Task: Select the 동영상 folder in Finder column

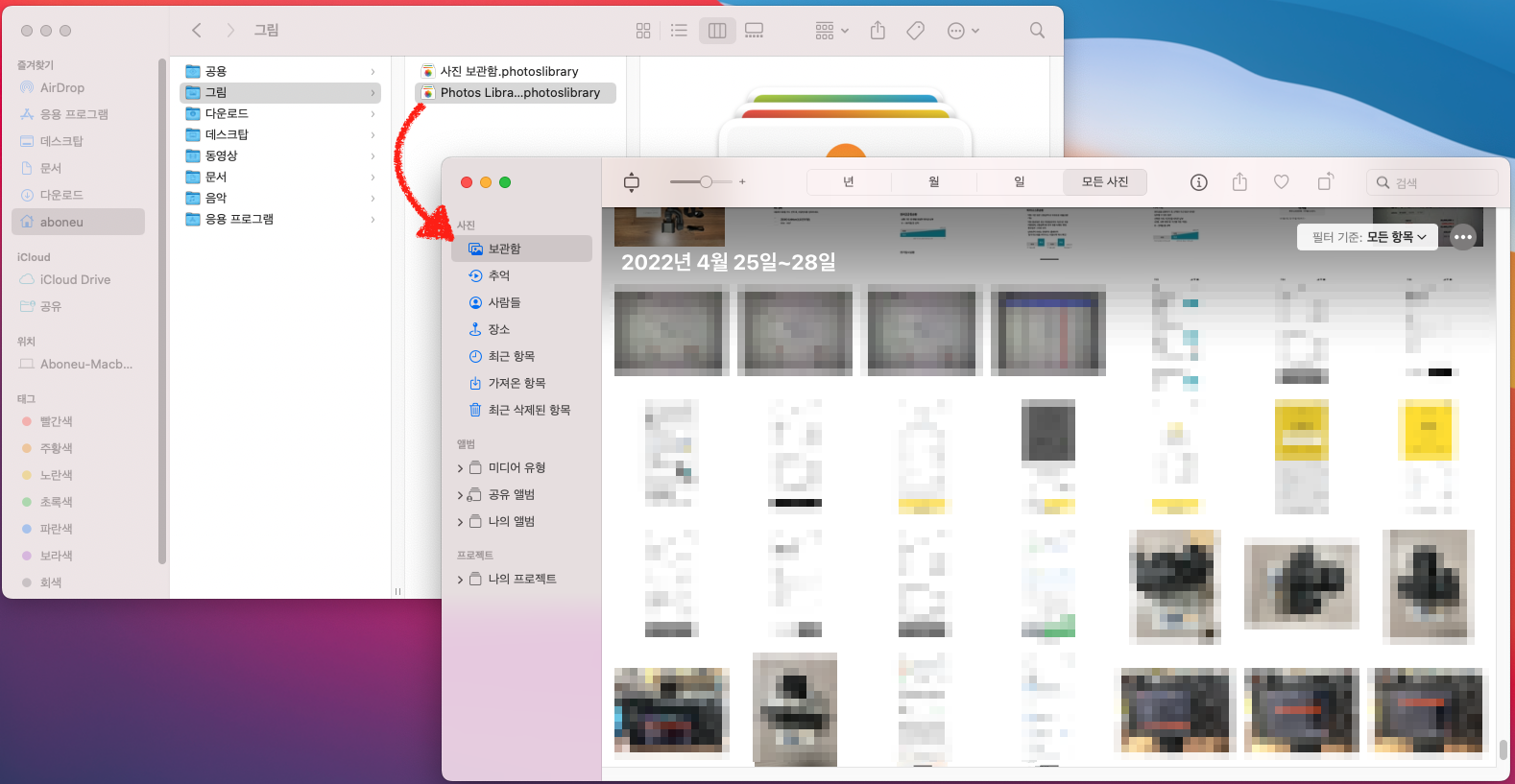Action: click(280, 155)
